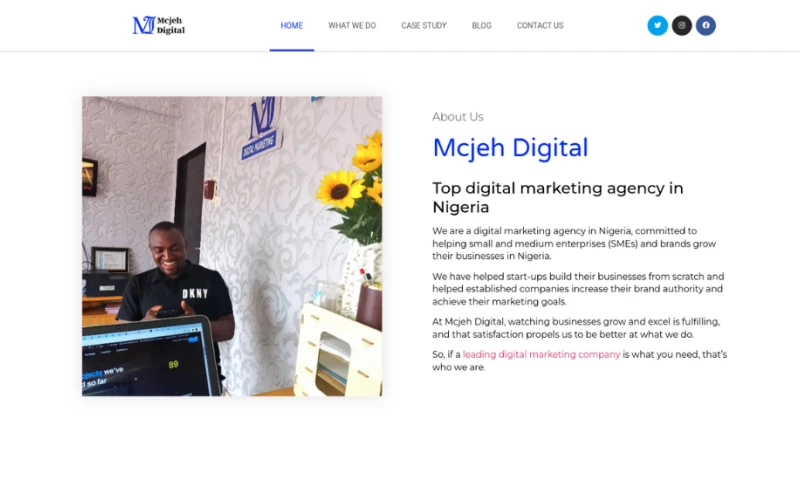This screenshot has height=480, width=800.
Task: Follow the leading digital marketing company link
Action: 541,354
